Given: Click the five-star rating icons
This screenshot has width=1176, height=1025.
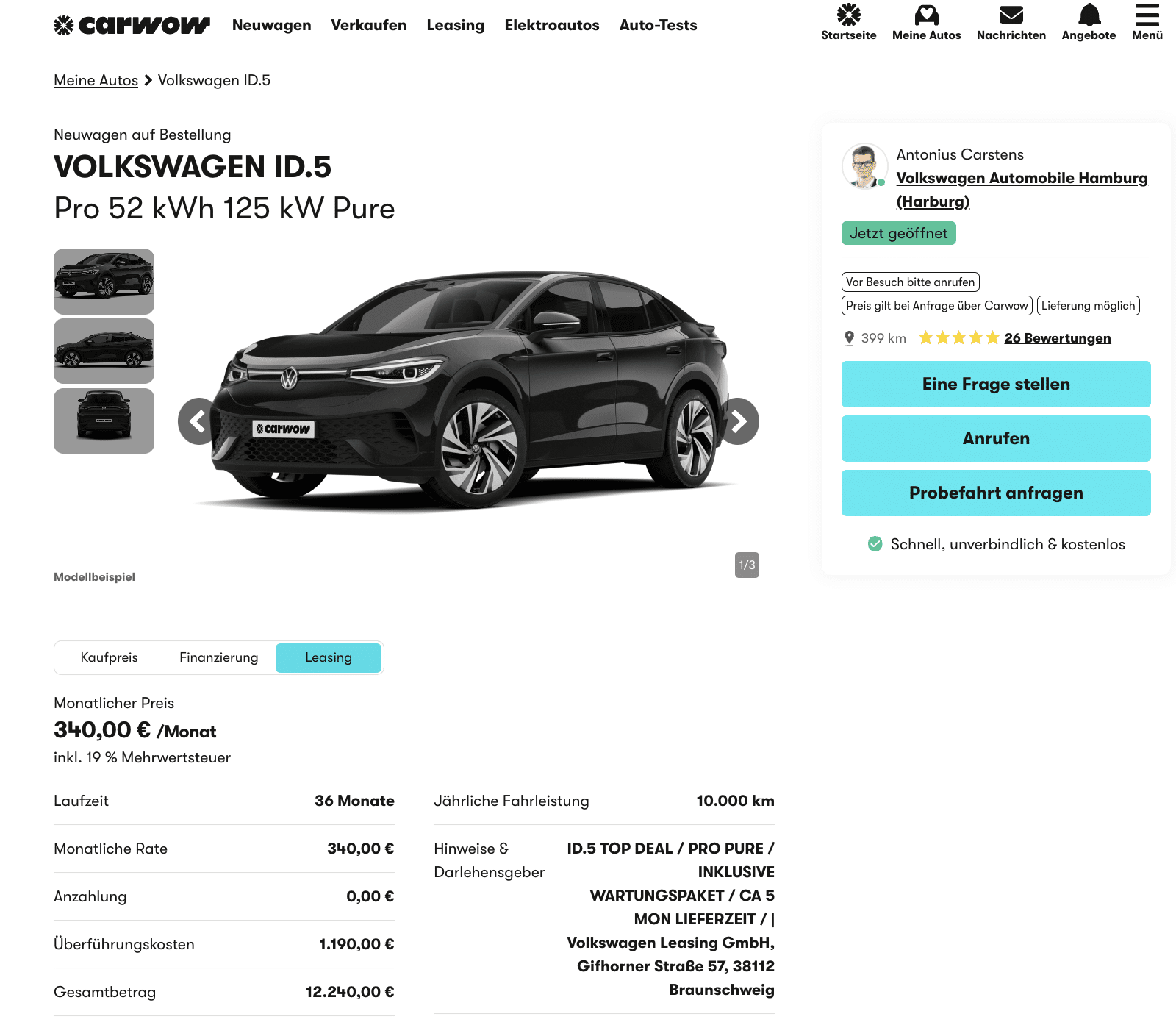Looking at the screenshot, I should [958, 338].
